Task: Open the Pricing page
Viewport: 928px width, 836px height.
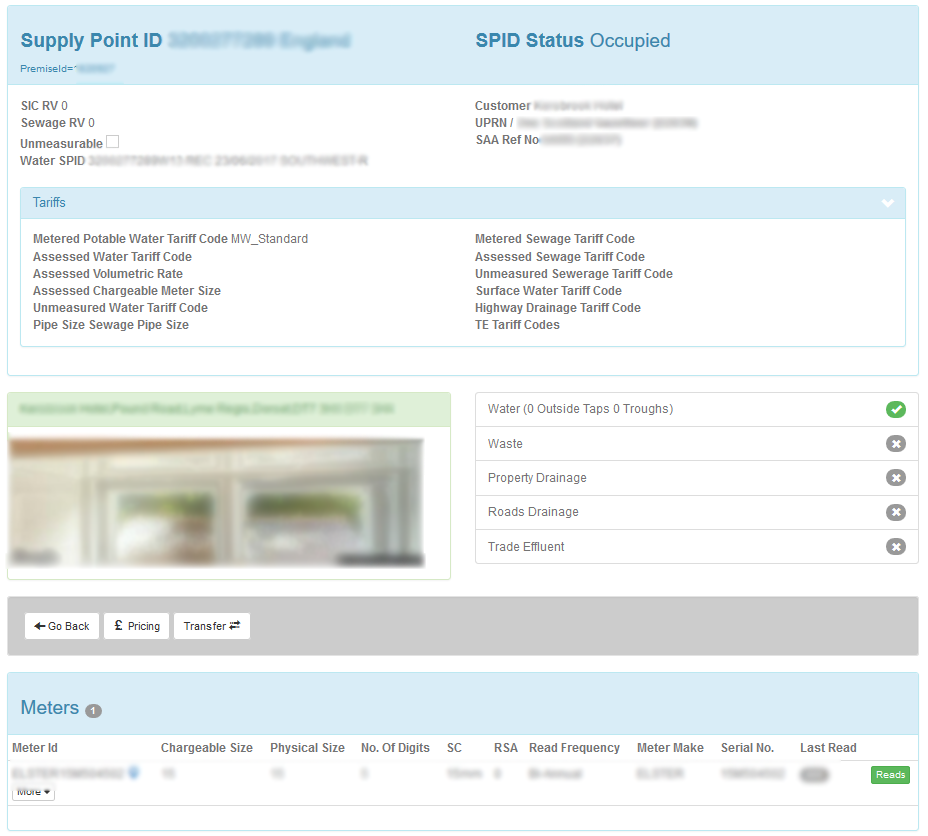Action: [137, 626]
